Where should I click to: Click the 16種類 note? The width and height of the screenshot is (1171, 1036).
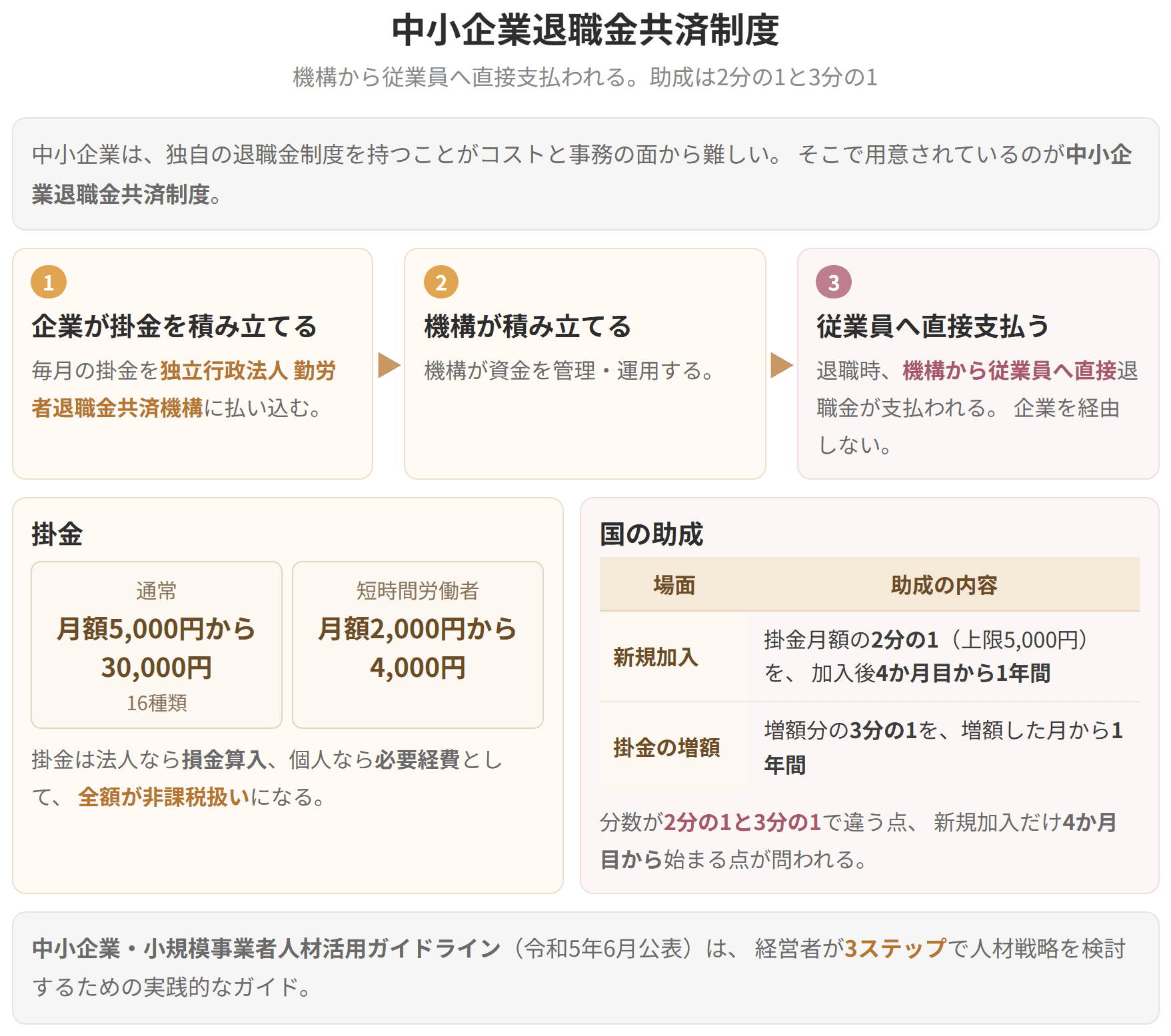[x=157, y=703]
